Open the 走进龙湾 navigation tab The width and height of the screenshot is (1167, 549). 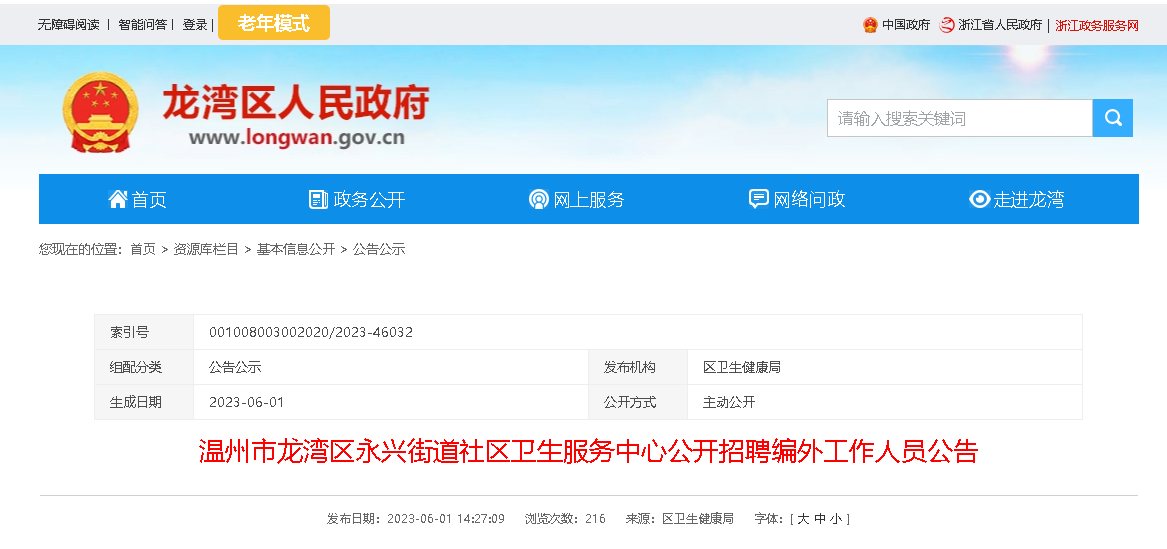coord(1017,199)
